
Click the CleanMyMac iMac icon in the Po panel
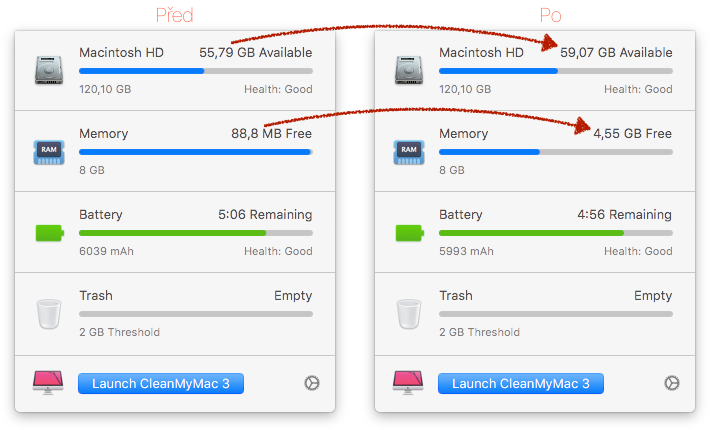[x=408, y=383]
